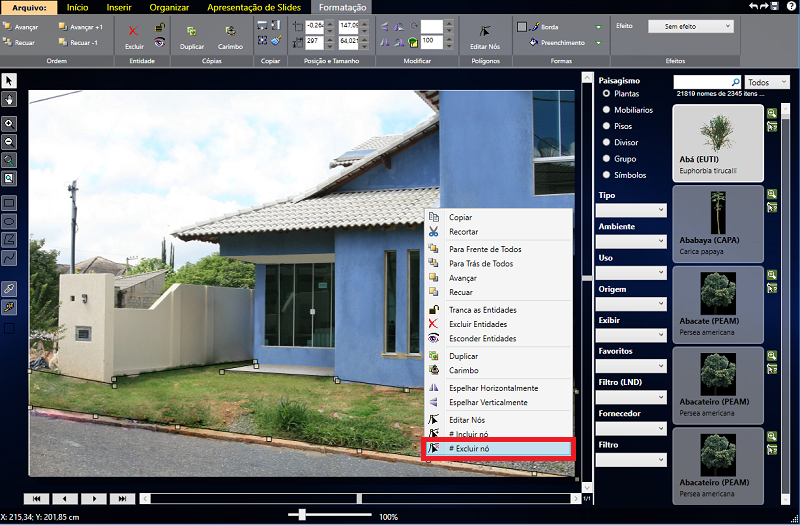Pick the ellipse drawing tool
The height and width of the screenshot is (525, 800).
click(x=10, y=221)
